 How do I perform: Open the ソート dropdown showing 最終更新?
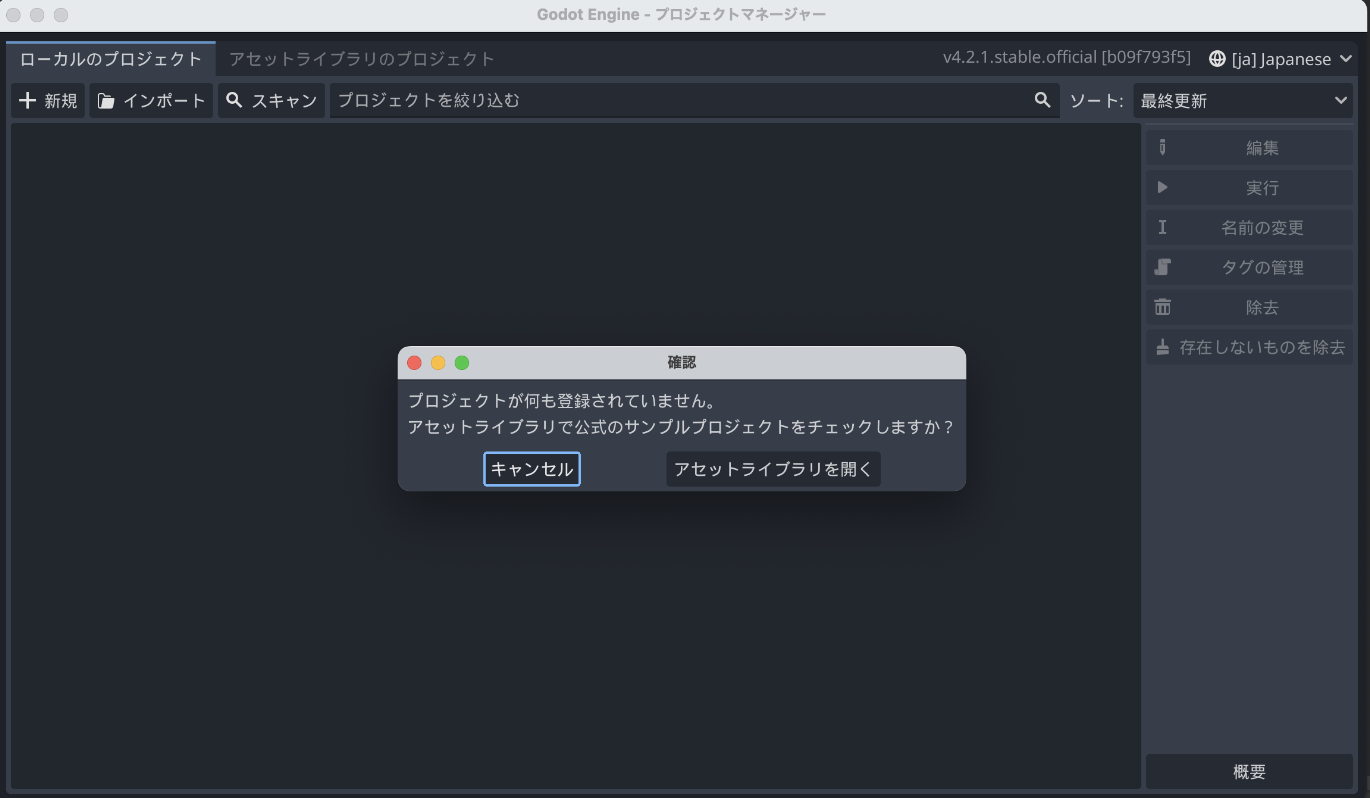click(1243, 100)
